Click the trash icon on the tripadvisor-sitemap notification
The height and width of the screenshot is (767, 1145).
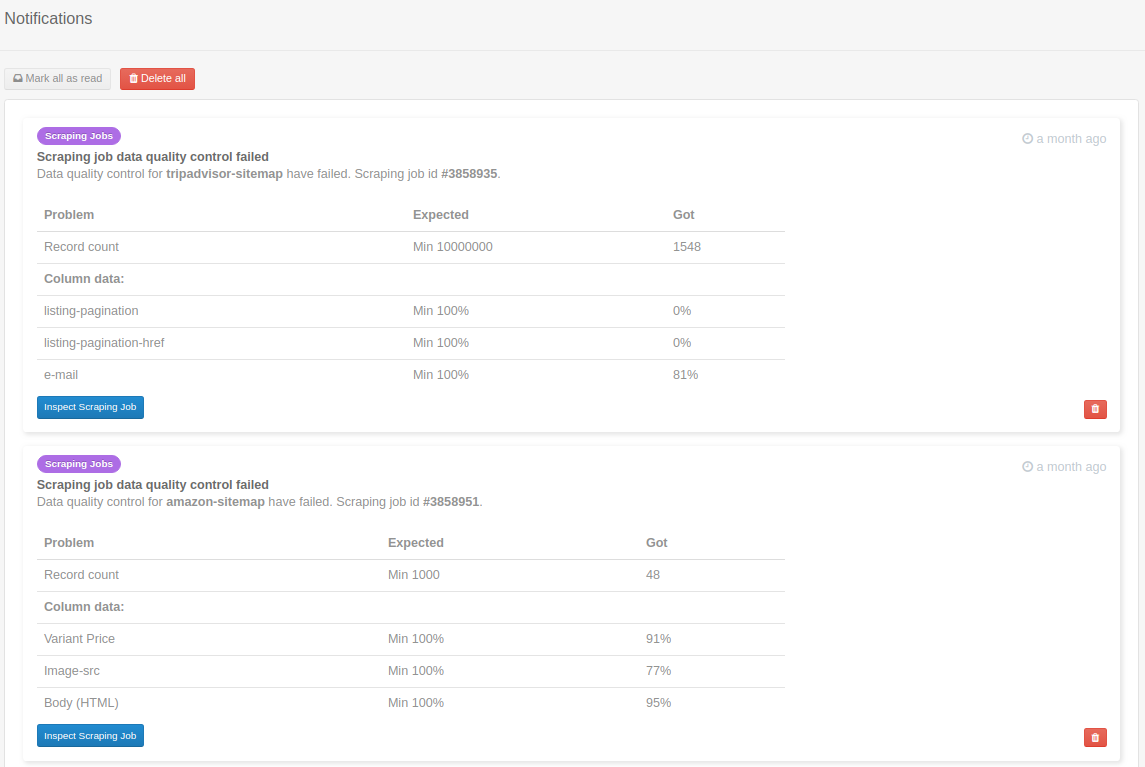click(1095, 409)
